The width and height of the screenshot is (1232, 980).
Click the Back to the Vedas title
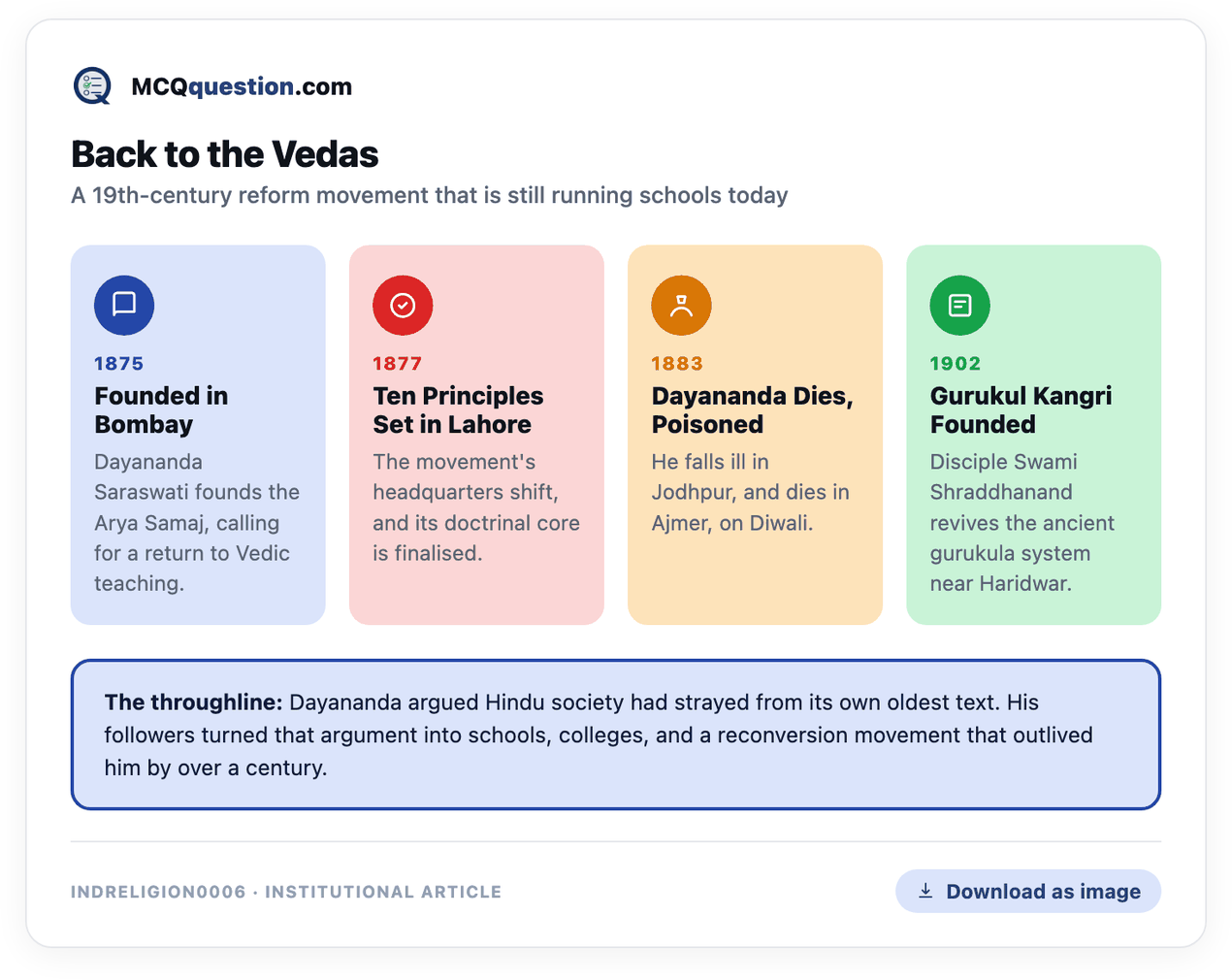click(225, 154)
